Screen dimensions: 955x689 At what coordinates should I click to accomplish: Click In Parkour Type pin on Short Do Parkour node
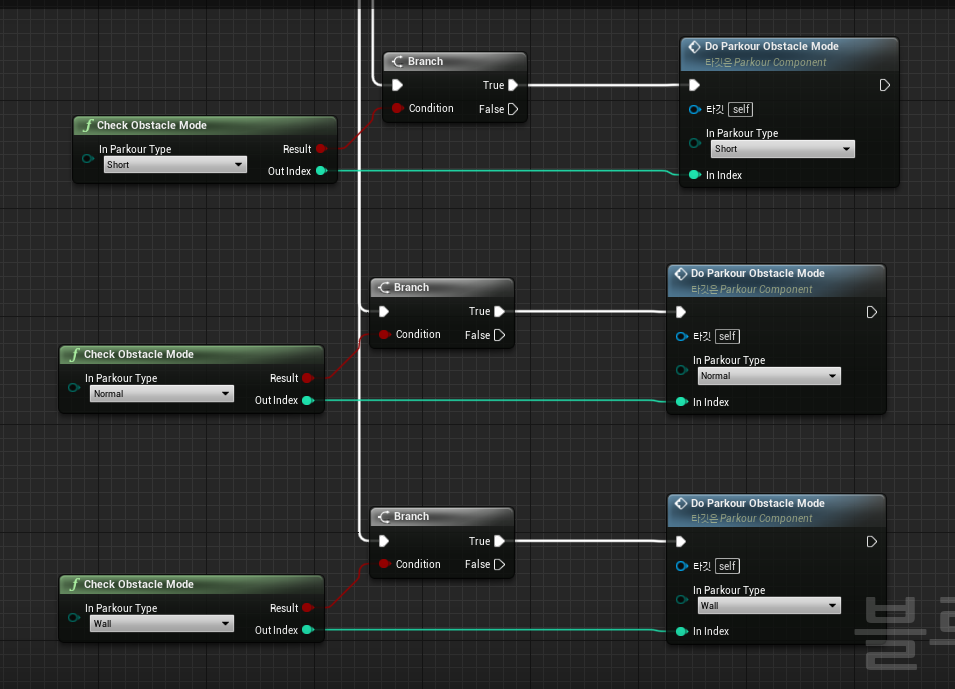[694, 143]
